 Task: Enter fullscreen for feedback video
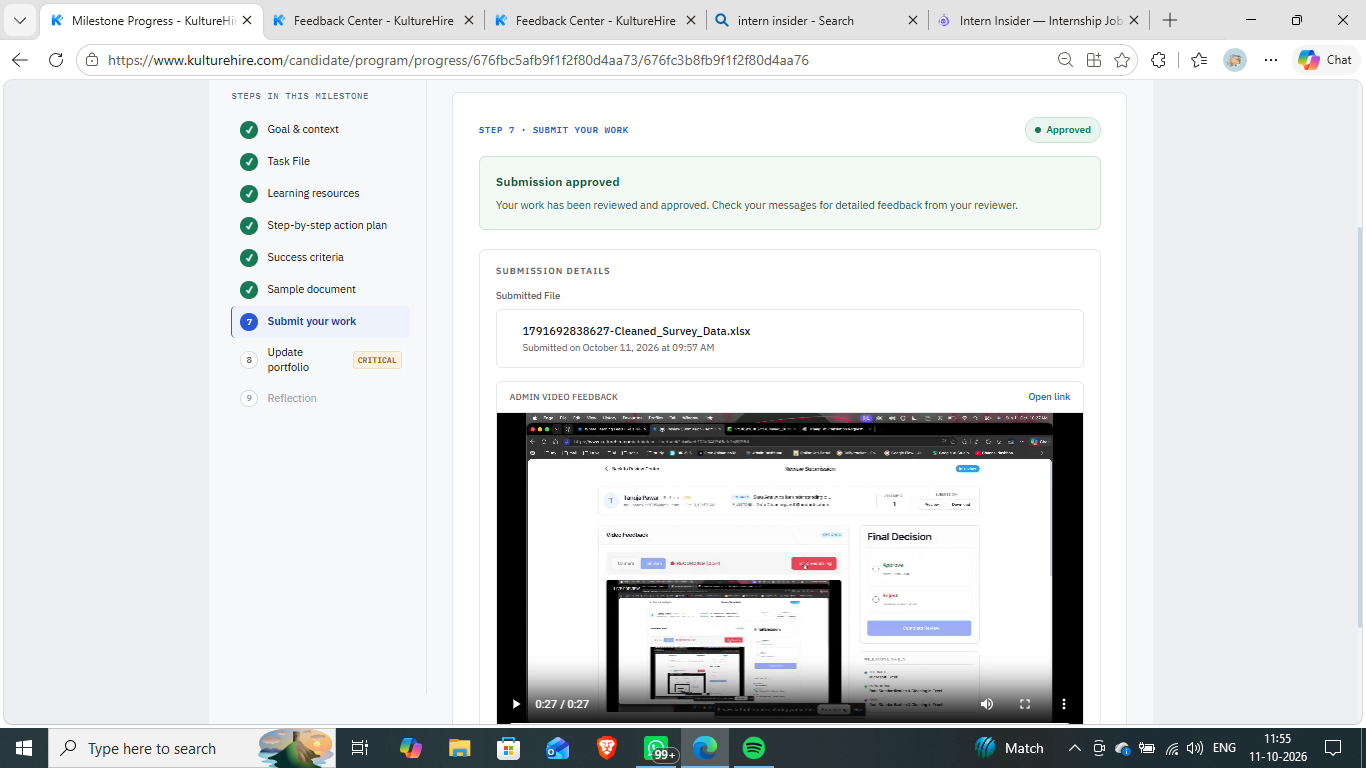pos(1025,704)
